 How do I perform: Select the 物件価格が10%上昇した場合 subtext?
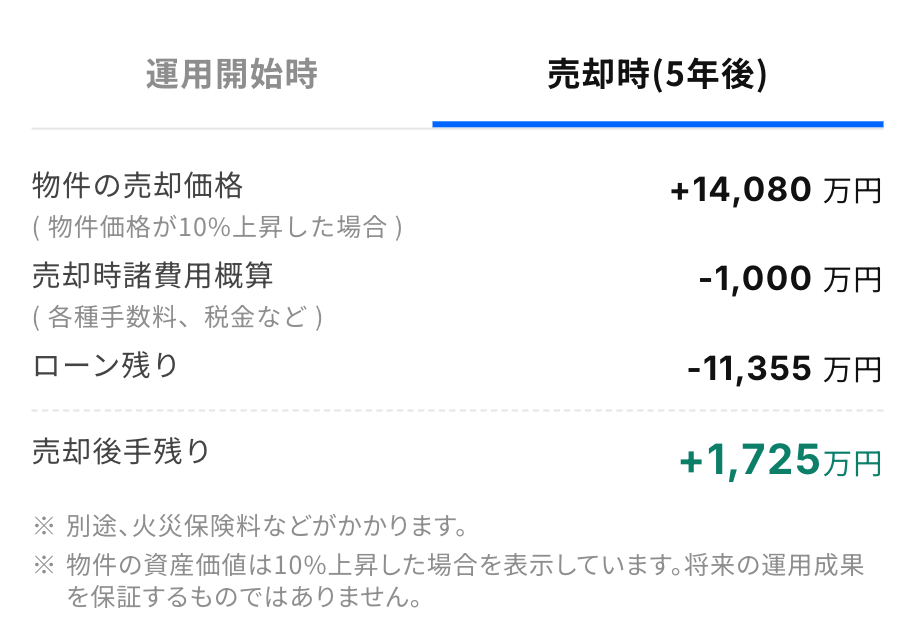point(217,228)
